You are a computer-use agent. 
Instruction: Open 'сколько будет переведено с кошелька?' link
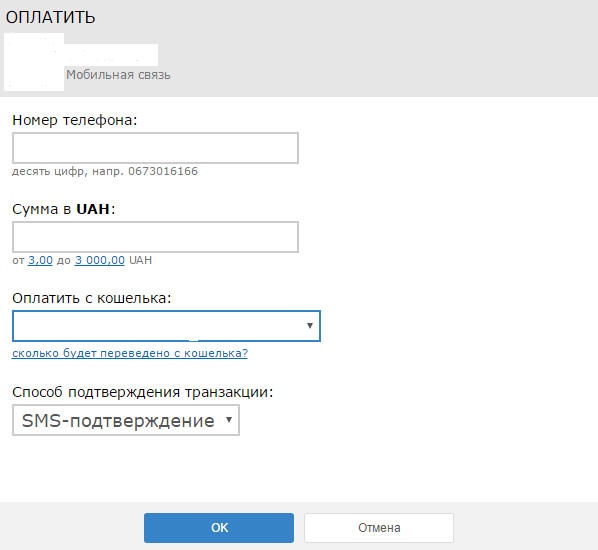tap(130, 353)
